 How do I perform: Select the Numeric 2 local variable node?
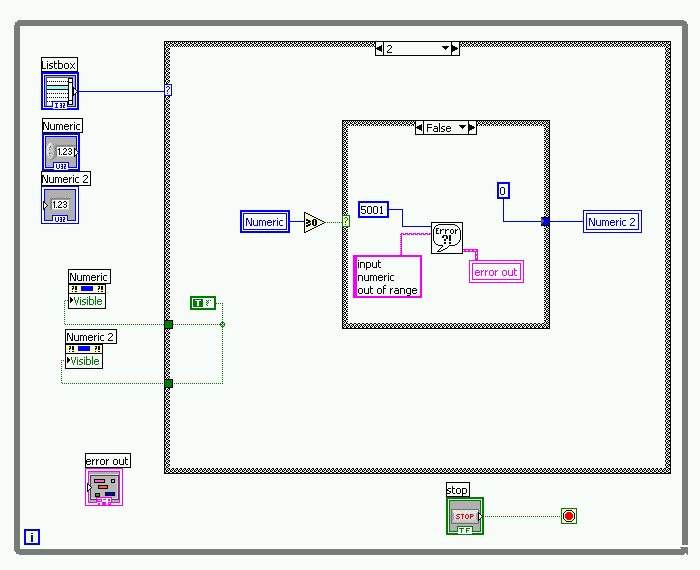(x=612, y=222)
